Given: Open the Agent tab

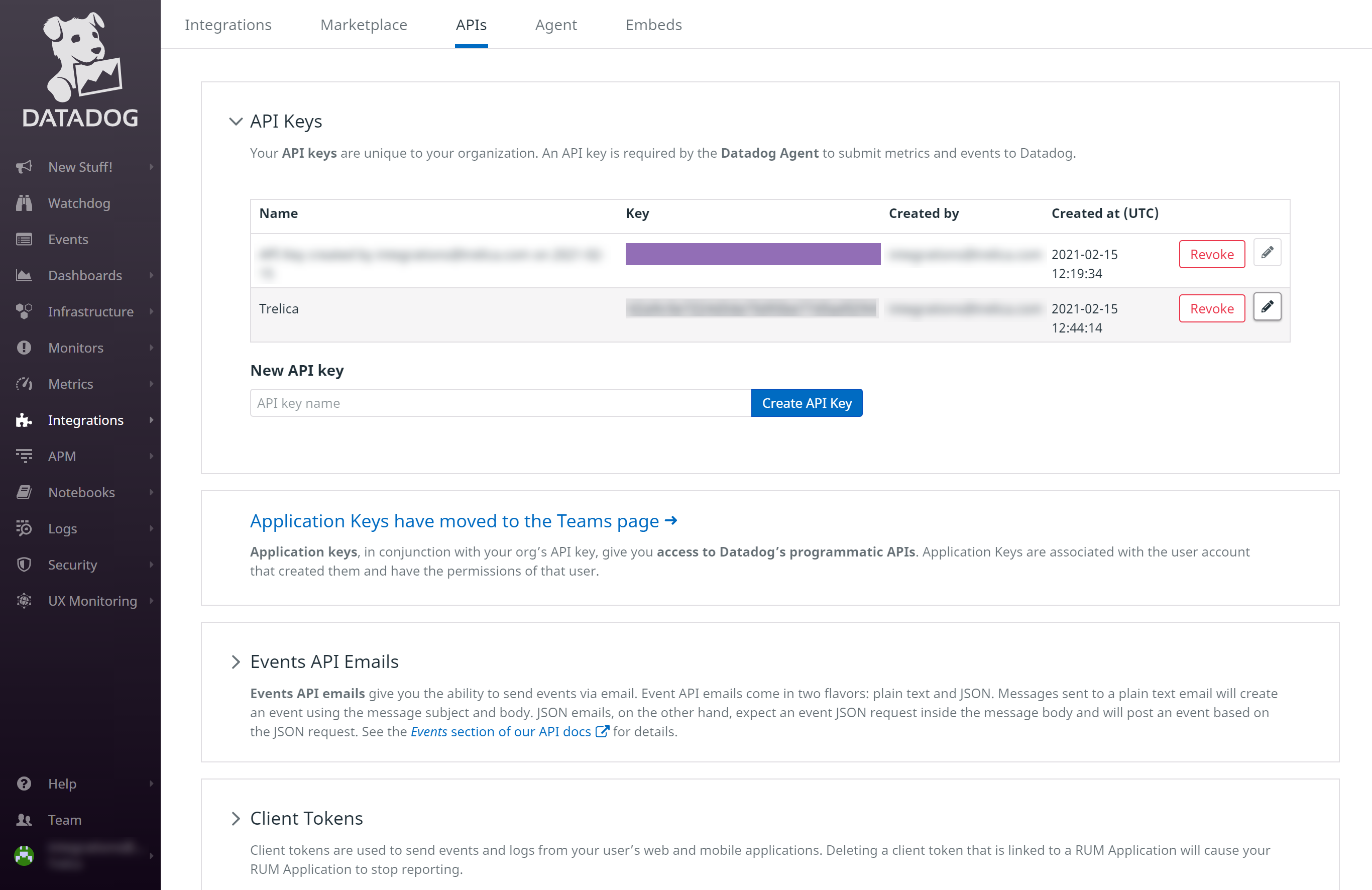Looking at the screenshot, I should tap(556, 25).
